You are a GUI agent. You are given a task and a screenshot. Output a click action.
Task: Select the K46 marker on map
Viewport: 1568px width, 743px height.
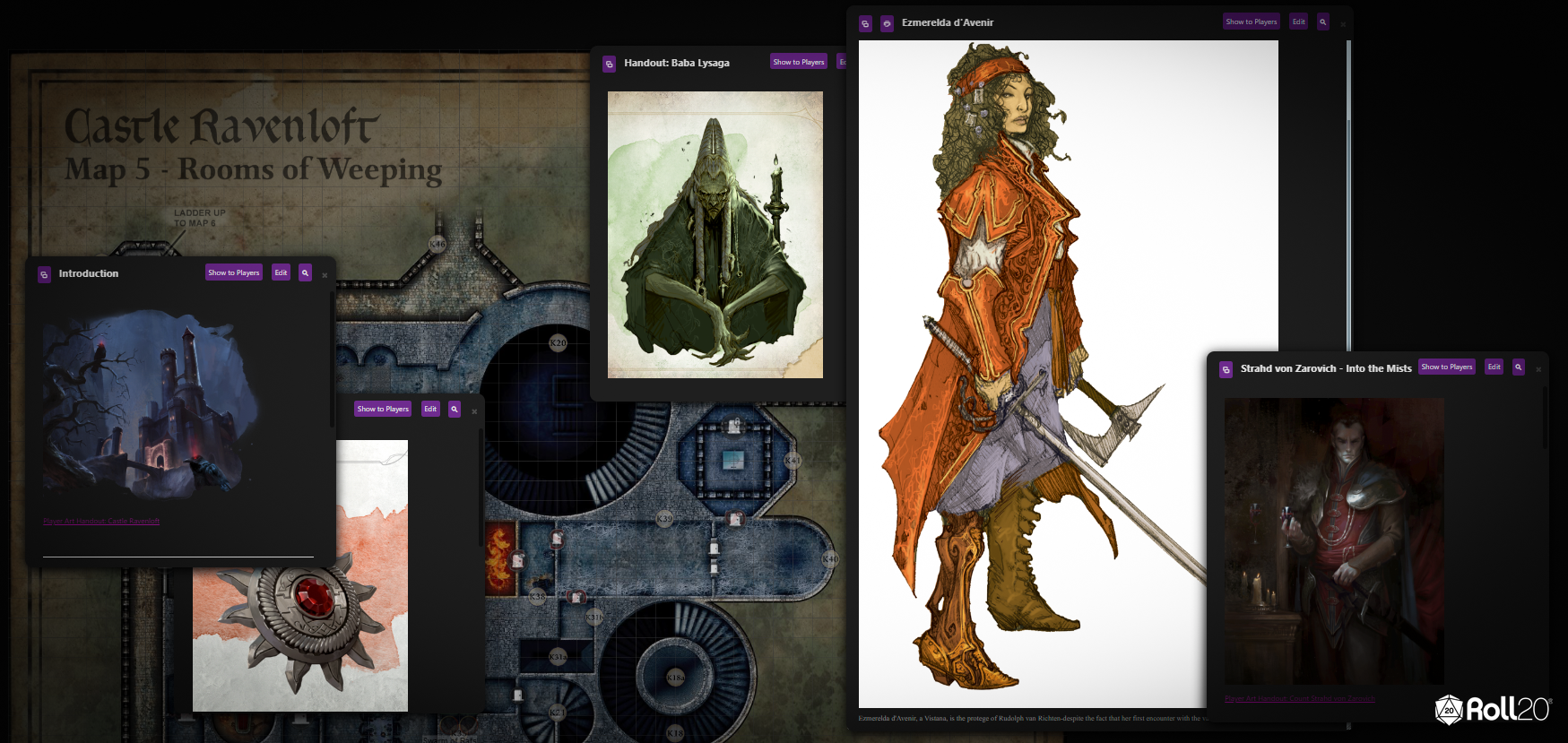(437, 244)
